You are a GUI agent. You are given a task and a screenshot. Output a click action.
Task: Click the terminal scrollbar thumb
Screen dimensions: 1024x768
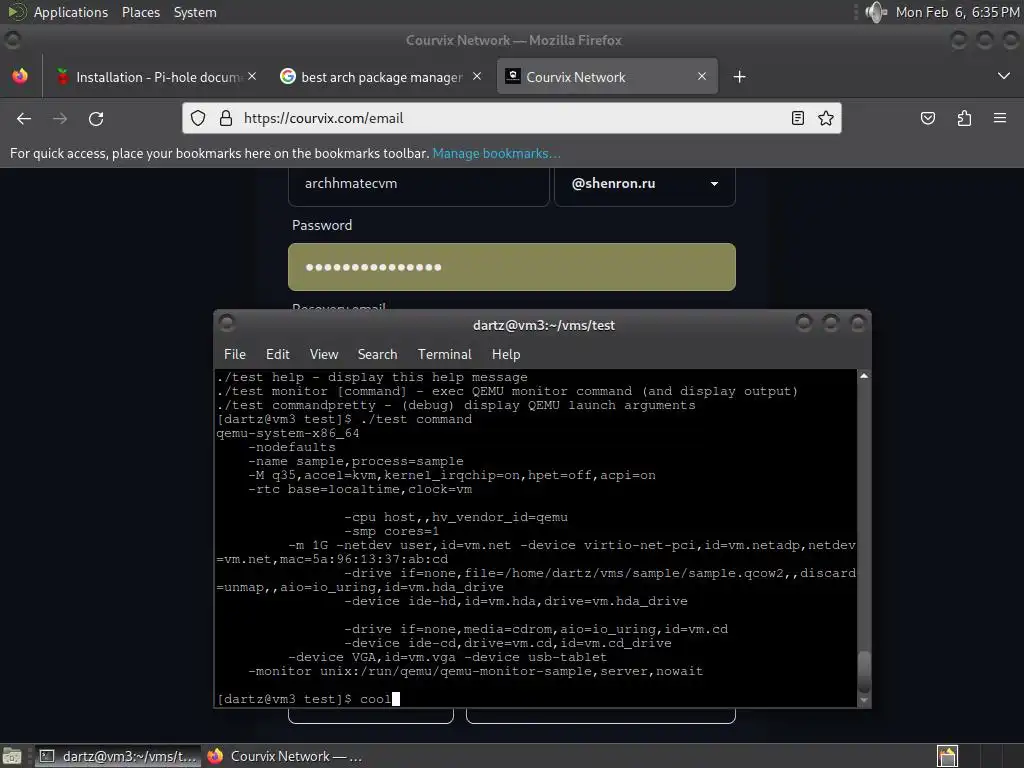(864, 671)
